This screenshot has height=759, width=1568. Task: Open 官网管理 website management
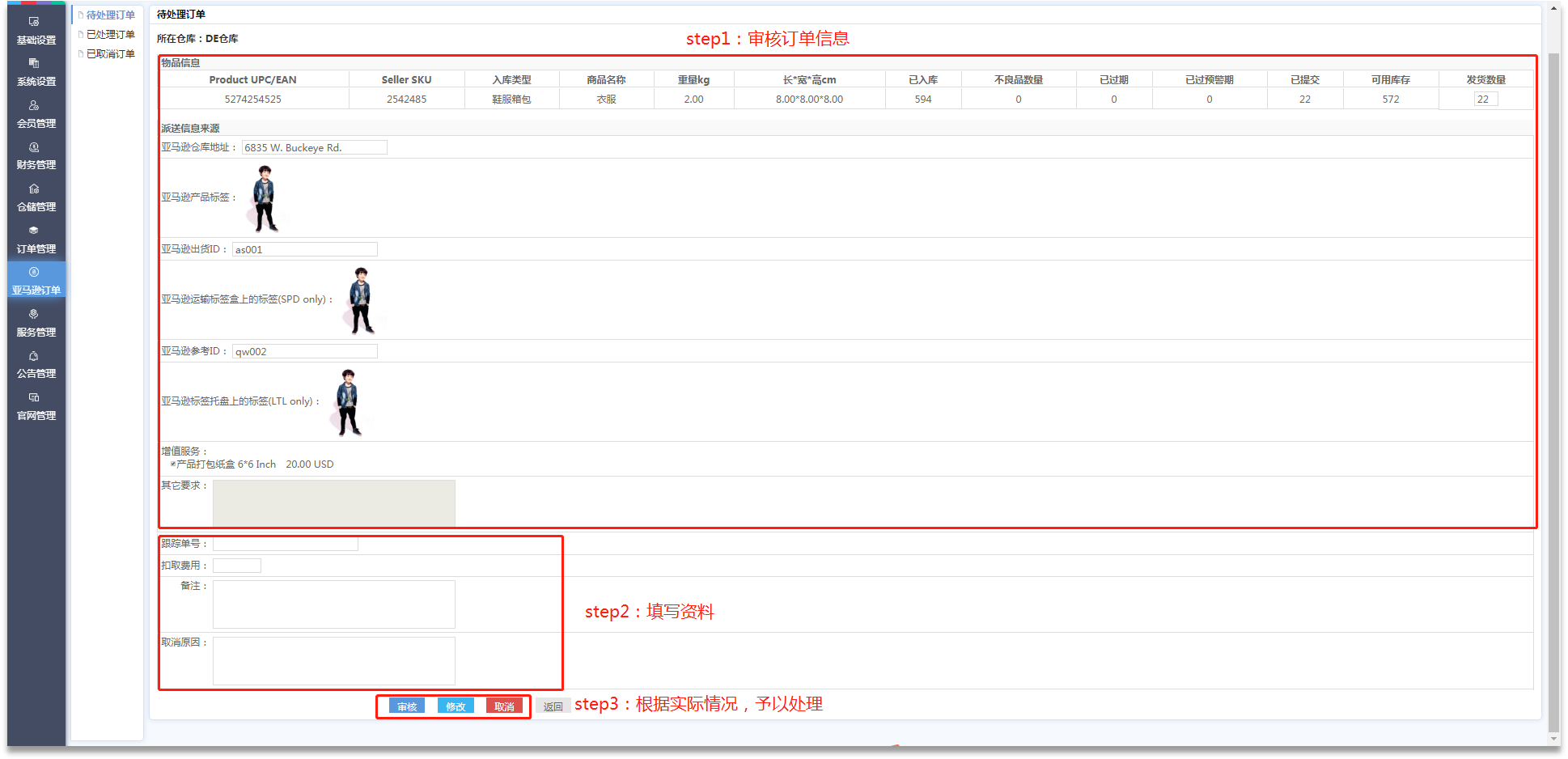pos(36,407)
